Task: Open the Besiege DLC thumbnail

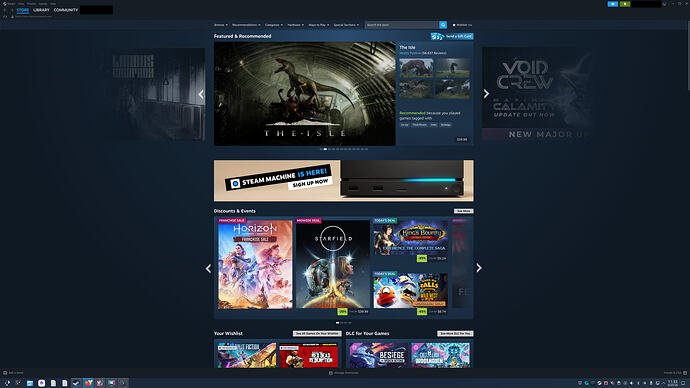Action: (378, 355)
